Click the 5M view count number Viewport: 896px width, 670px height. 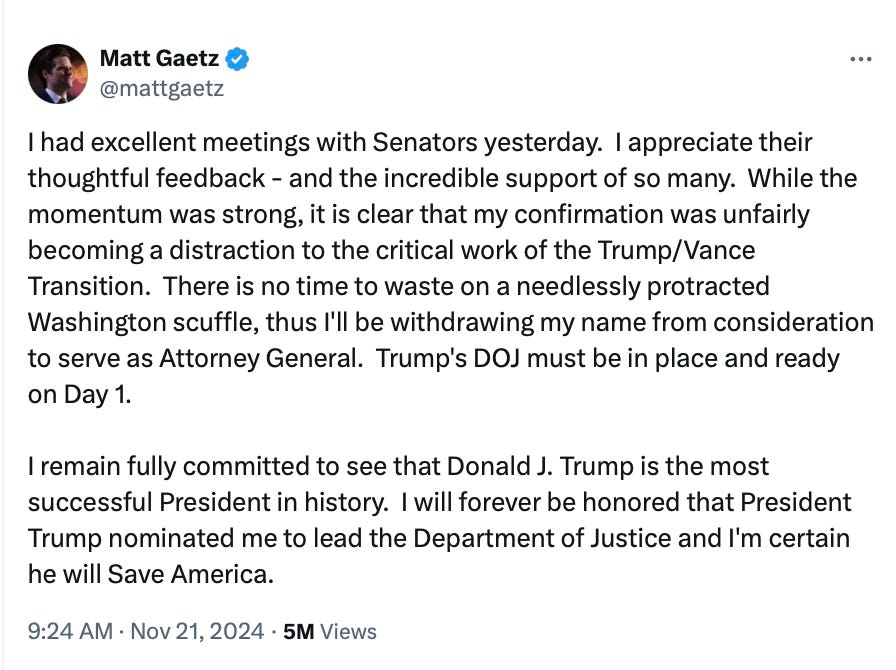(299, 632)
